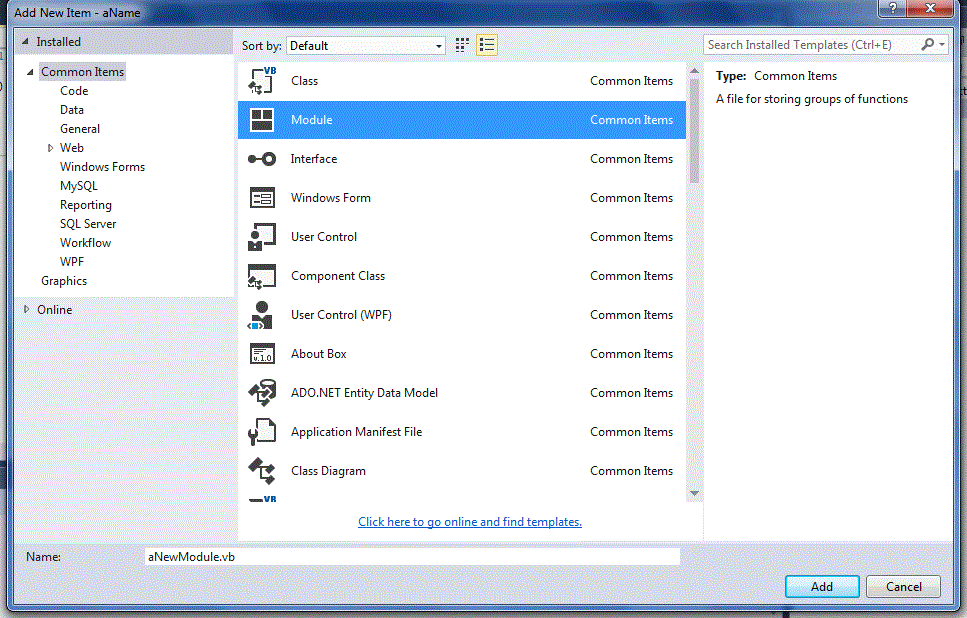The width and height of the screenshot is (967, 618).
Task: Switch to medium icons view
Action: [x=460, y=45]
